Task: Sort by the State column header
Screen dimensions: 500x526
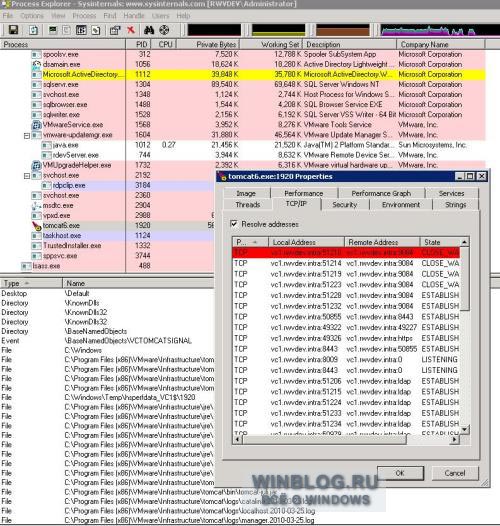Action: [x=440, y=242]
